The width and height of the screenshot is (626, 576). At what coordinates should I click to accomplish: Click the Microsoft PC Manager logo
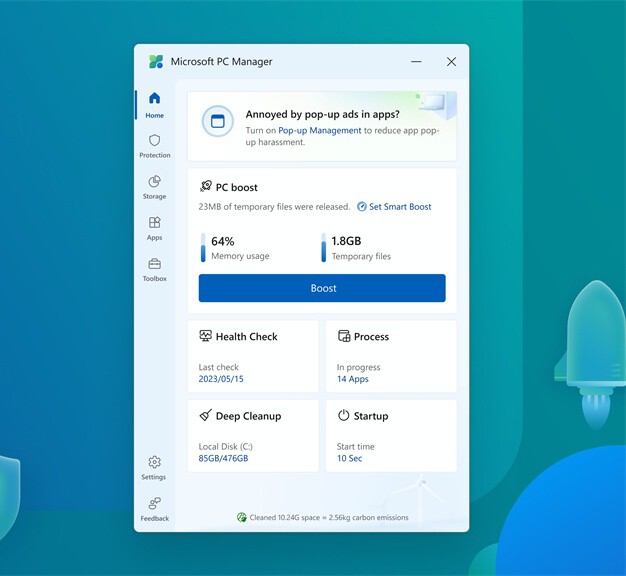(156, 62)
